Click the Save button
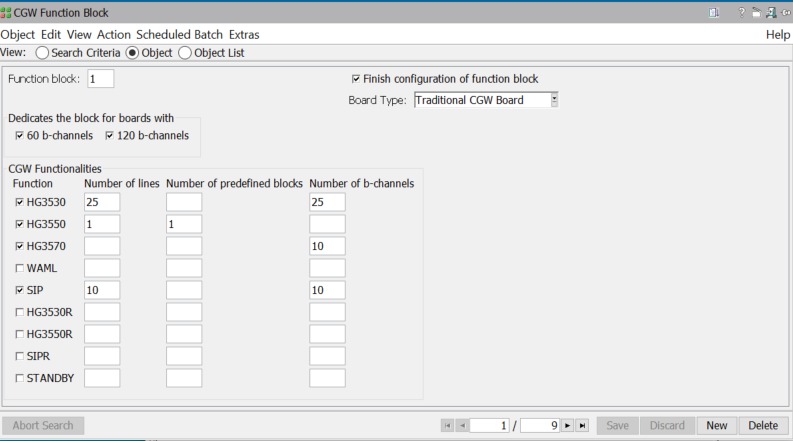 point(618,426)
